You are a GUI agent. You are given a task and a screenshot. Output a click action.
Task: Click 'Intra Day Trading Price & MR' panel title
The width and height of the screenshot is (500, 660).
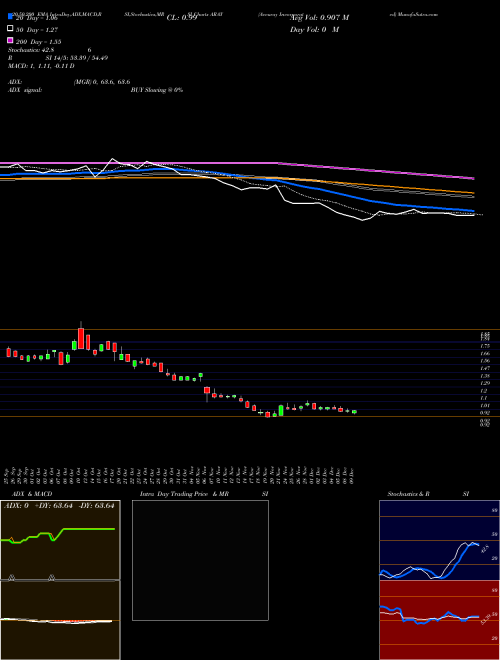pos(184,494)
